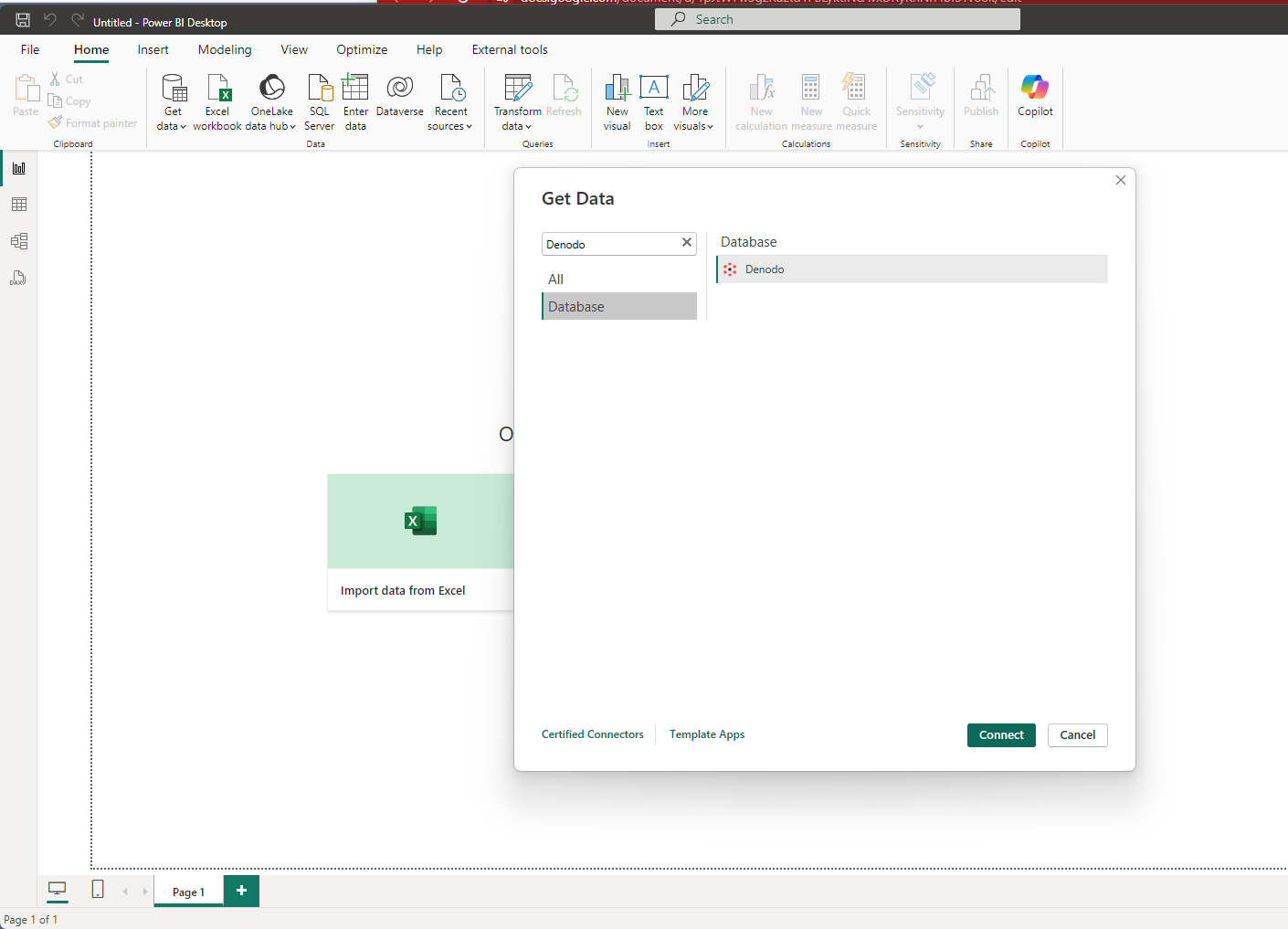Open the Excel workbook import icon
Screen dimensions: 1288x929
point(217,101)
